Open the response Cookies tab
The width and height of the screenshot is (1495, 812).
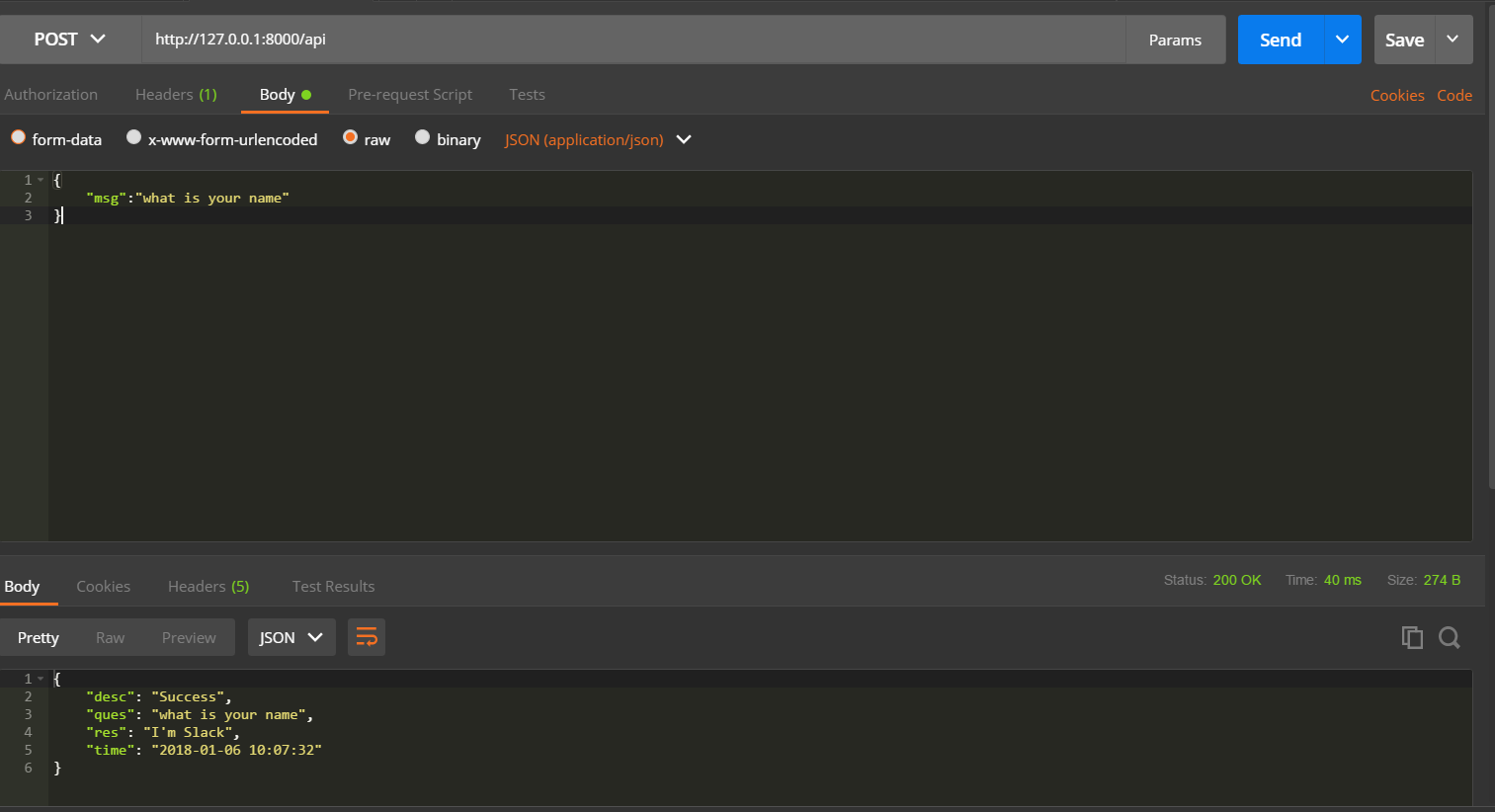click(x=104, y=586)
